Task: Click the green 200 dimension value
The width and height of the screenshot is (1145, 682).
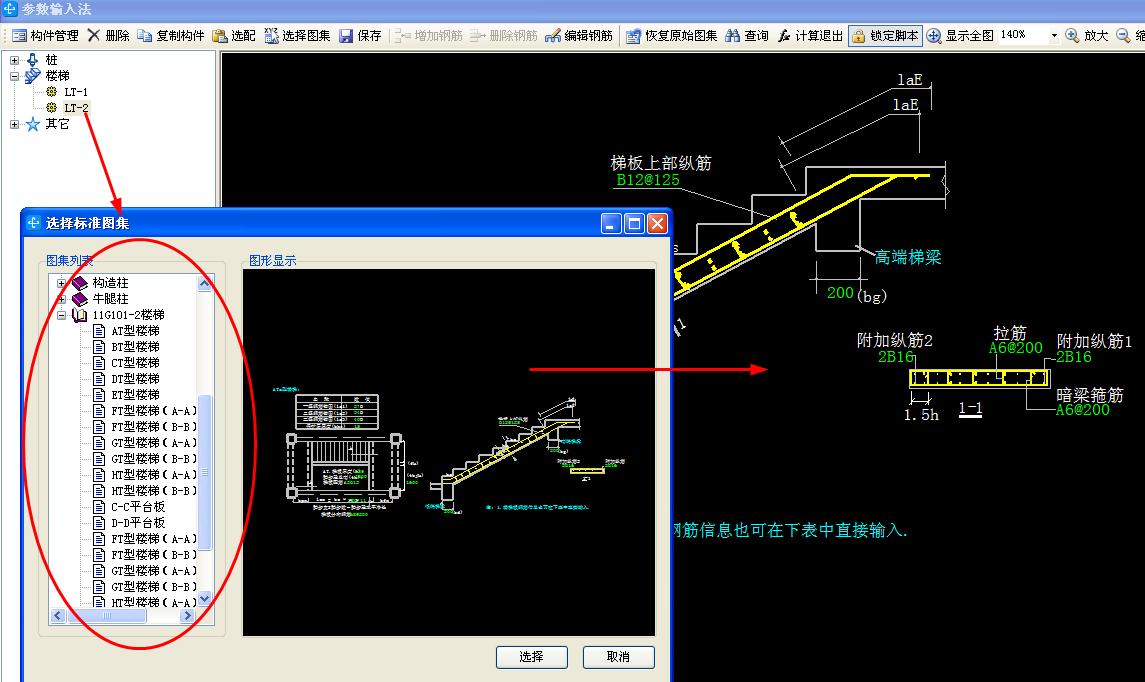Action: tap(840, 293)
